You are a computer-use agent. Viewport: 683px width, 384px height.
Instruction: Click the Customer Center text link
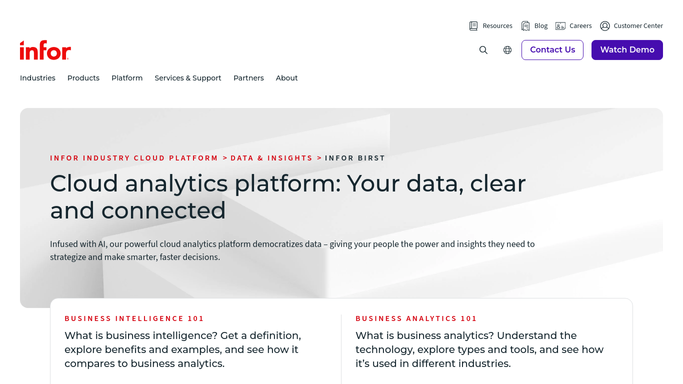[638, 26]
